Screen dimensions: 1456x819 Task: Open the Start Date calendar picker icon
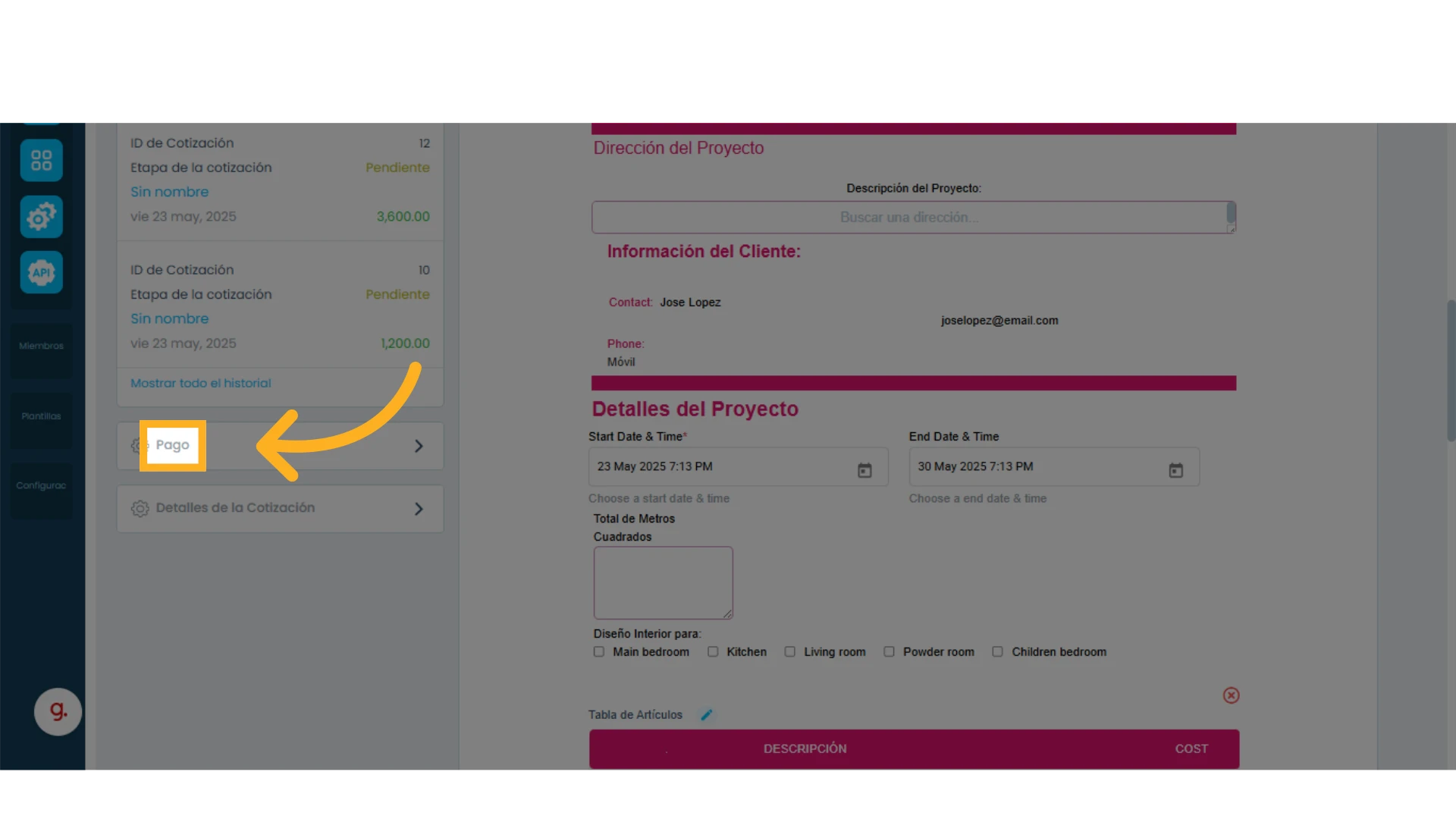point(864,471)
